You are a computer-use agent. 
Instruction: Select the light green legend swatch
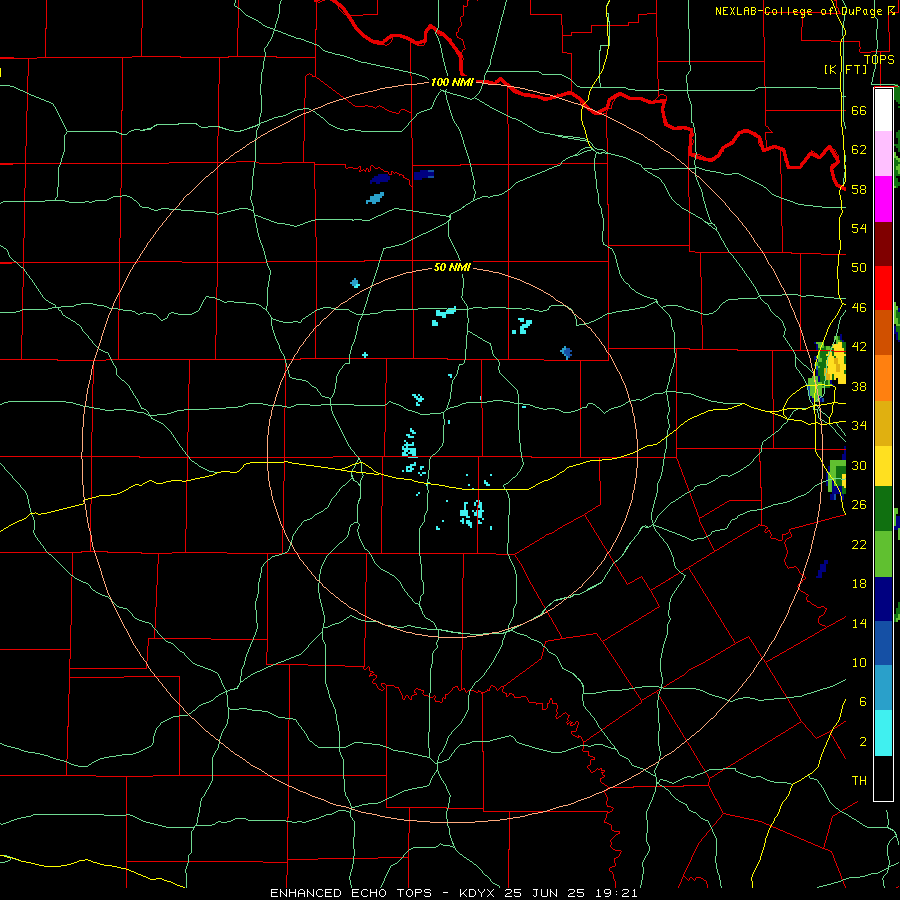[883, 554]
